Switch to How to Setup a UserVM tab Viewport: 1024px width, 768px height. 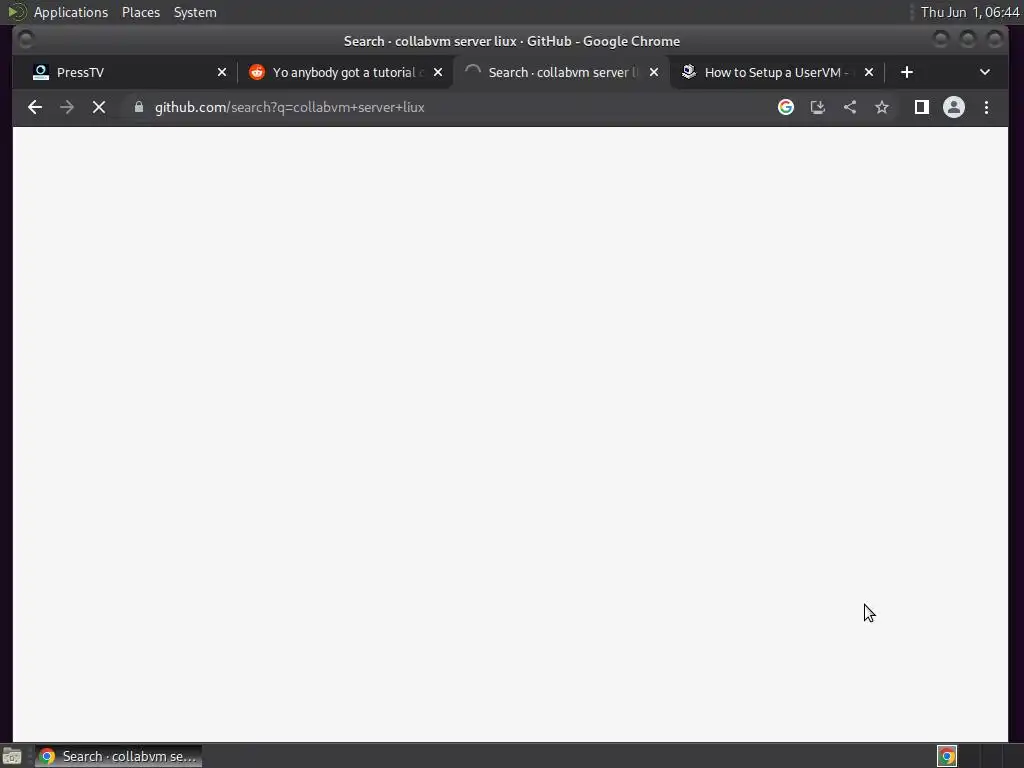pyautogui.click(x=777, y=72)
